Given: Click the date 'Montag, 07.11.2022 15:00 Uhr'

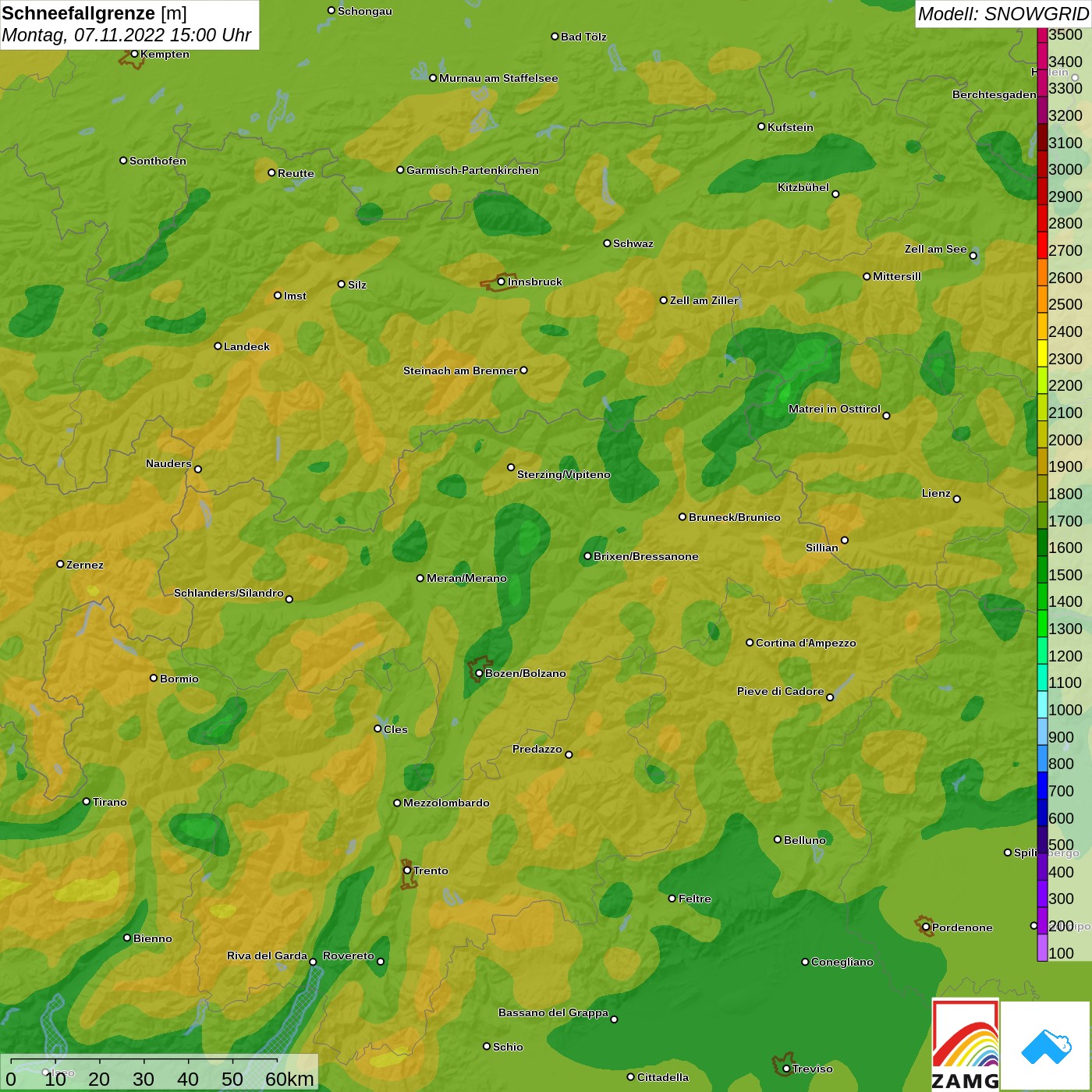Looking at the screenshot, I should click(126, 36).
